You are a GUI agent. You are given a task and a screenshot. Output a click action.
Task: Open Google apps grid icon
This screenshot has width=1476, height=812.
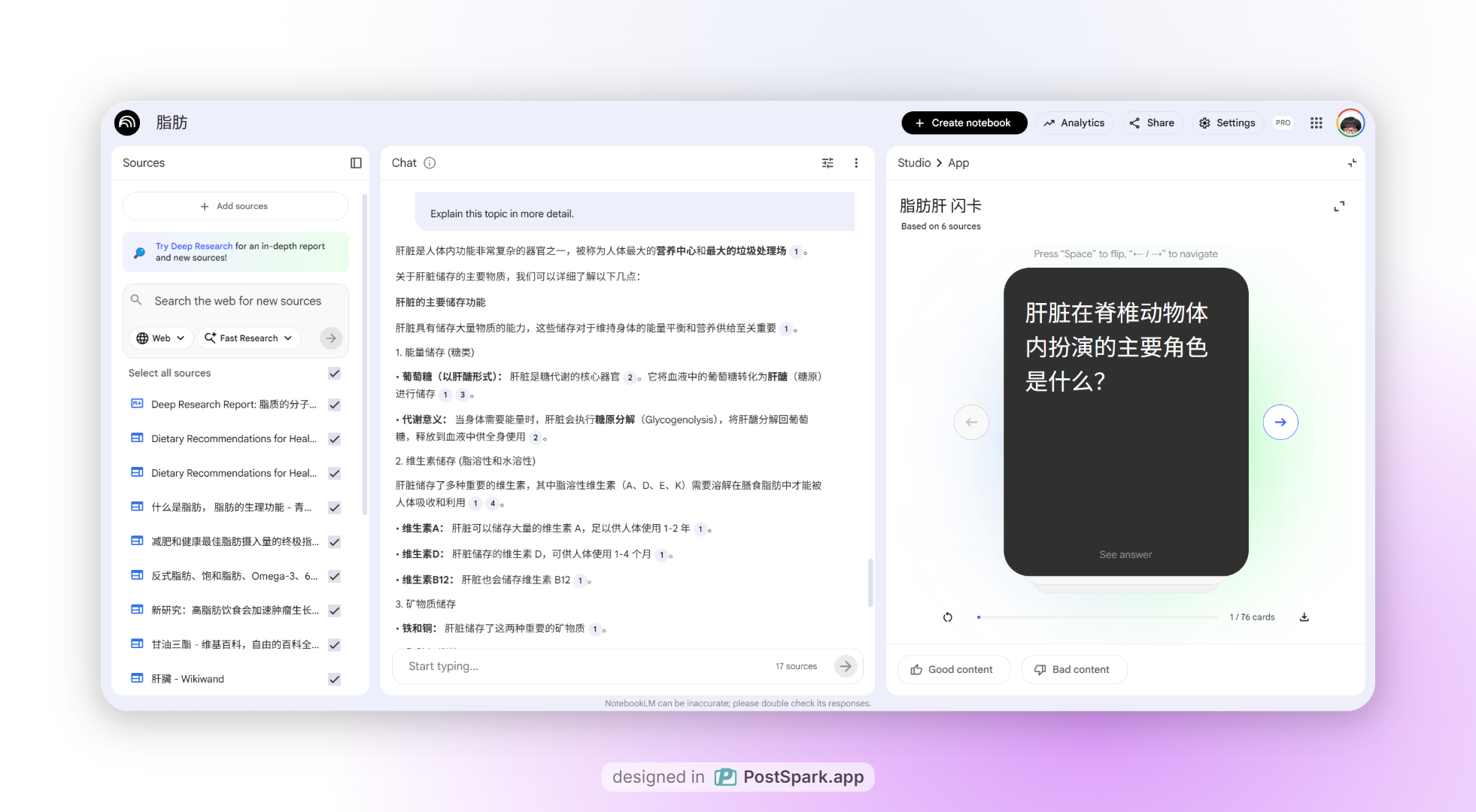pyautogui.click(x=1316, y=123)
